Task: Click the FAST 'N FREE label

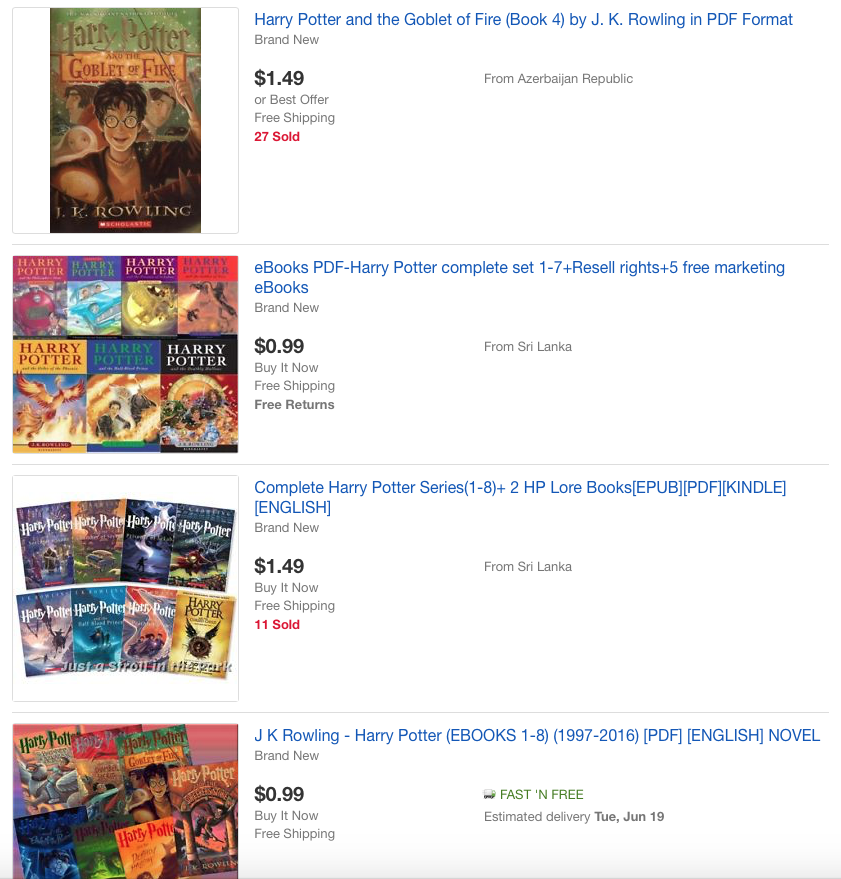Action: pyautogui.click(x=542, y=794)
